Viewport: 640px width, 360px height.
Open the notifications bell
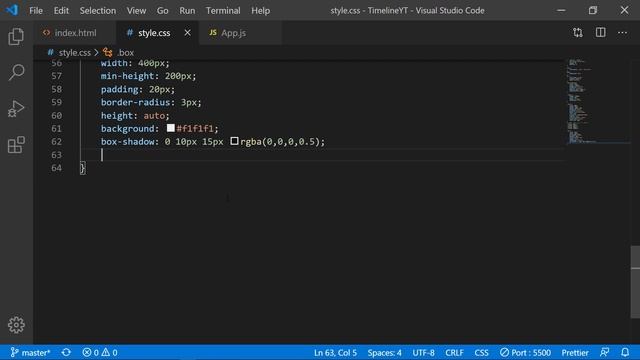click(x=625, y=353)
